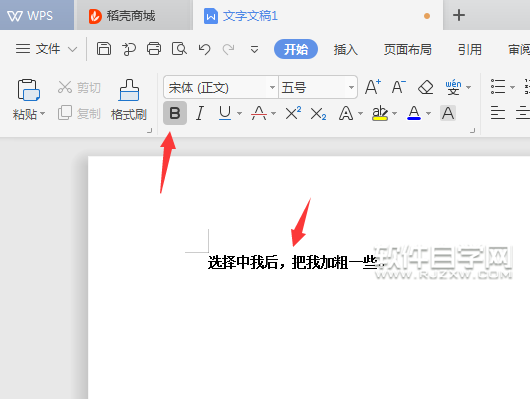Click the Undo arrow
530x399 pixels.
click(x=204, y=49)
